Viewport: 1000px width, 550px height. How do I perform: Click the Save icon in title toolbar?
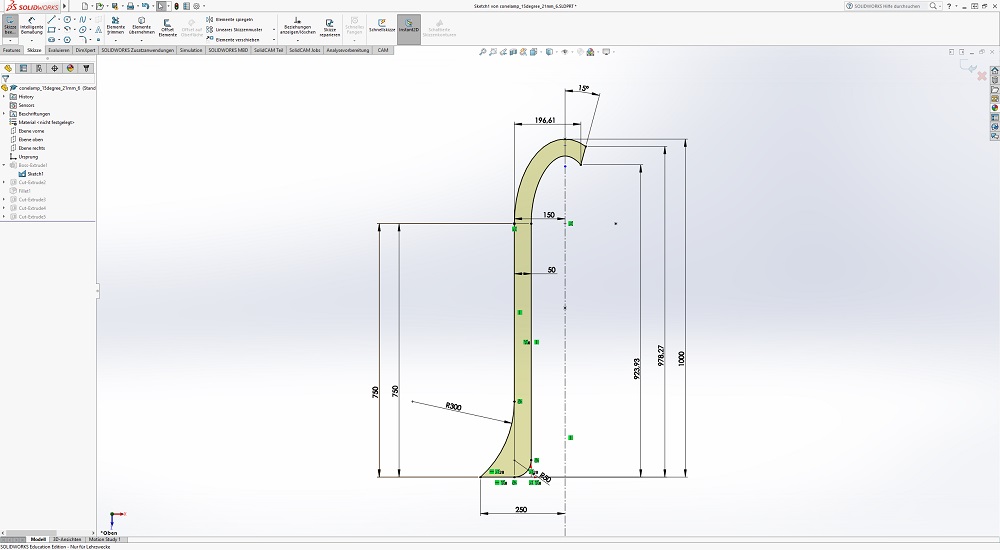click(x=115, y=6)
